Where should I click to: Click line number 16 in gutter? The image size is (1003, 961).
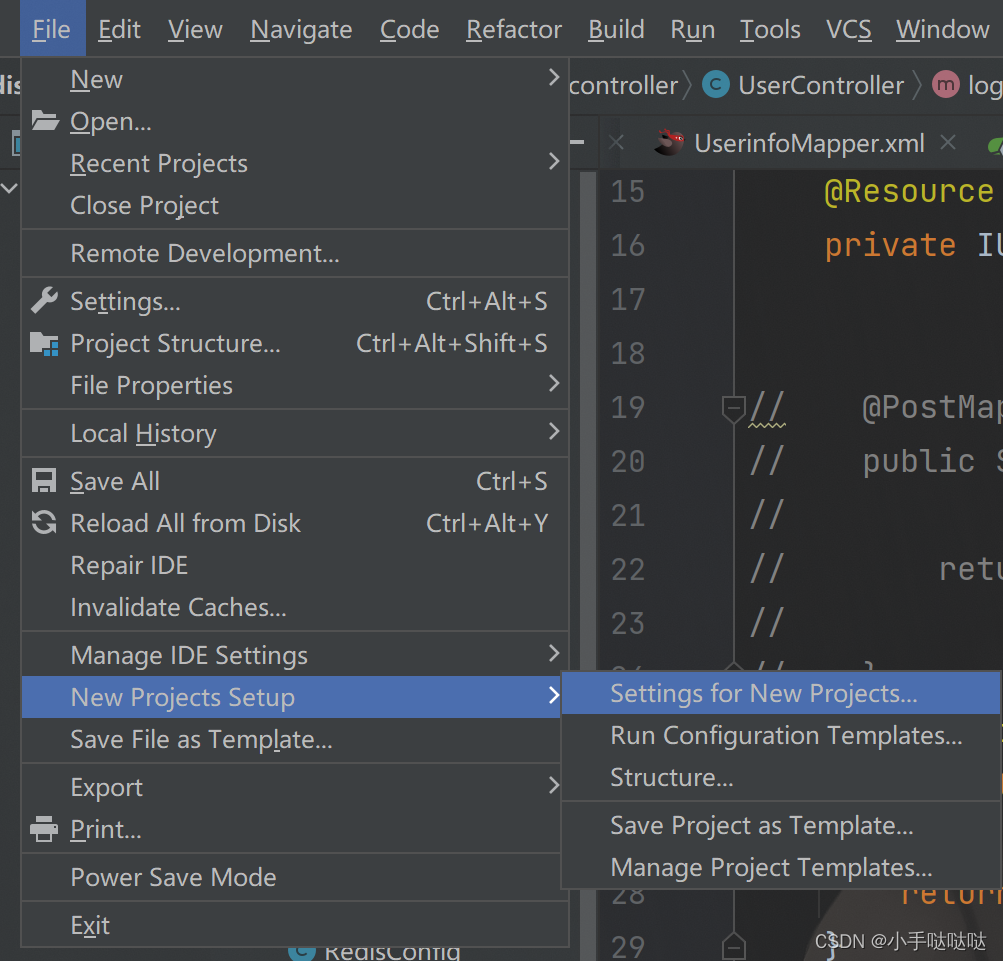pos(628,246)
